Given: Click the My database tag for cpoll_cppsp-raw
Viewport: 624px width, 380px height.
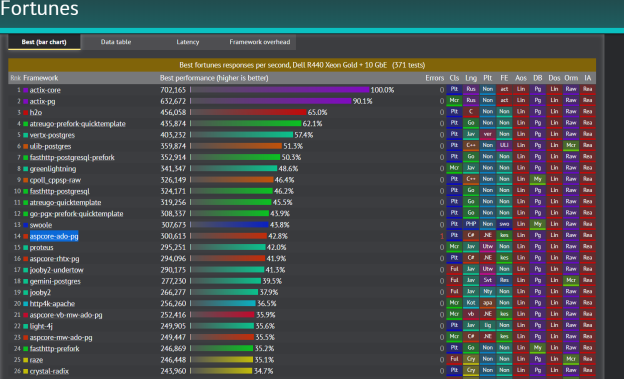Looking at the screenshot, I should coord(538,179).
